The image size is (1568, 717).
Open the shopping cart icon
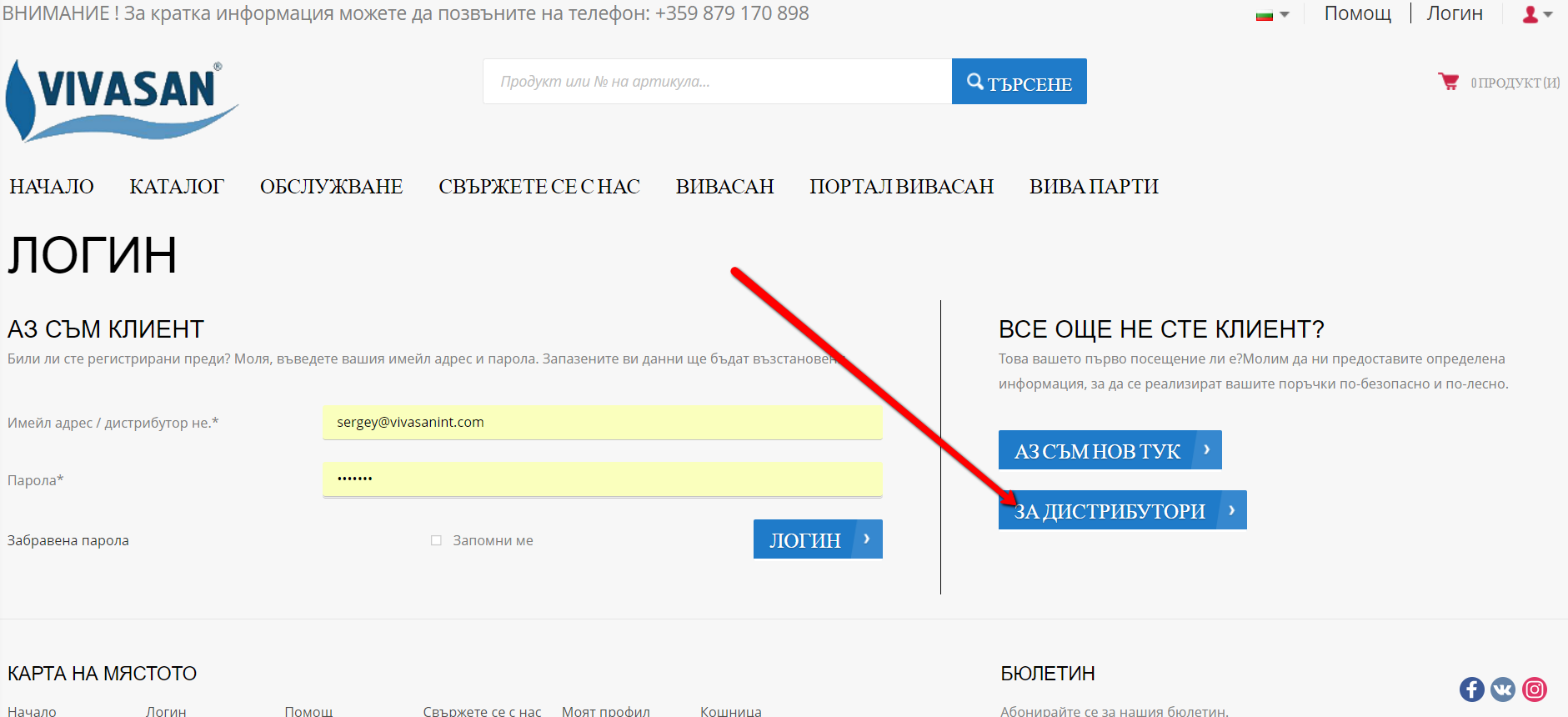click(1448, 82)
